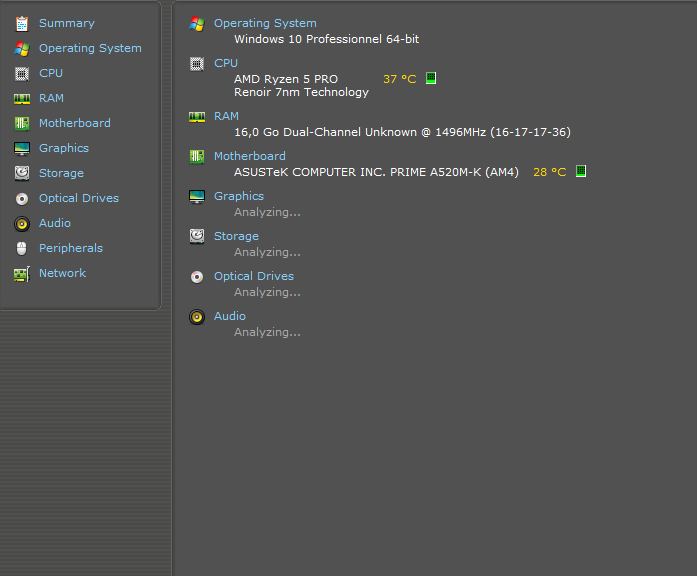Click the green motherboard temperature indicator
Screen dimensions: 697x576
point(581,171)
